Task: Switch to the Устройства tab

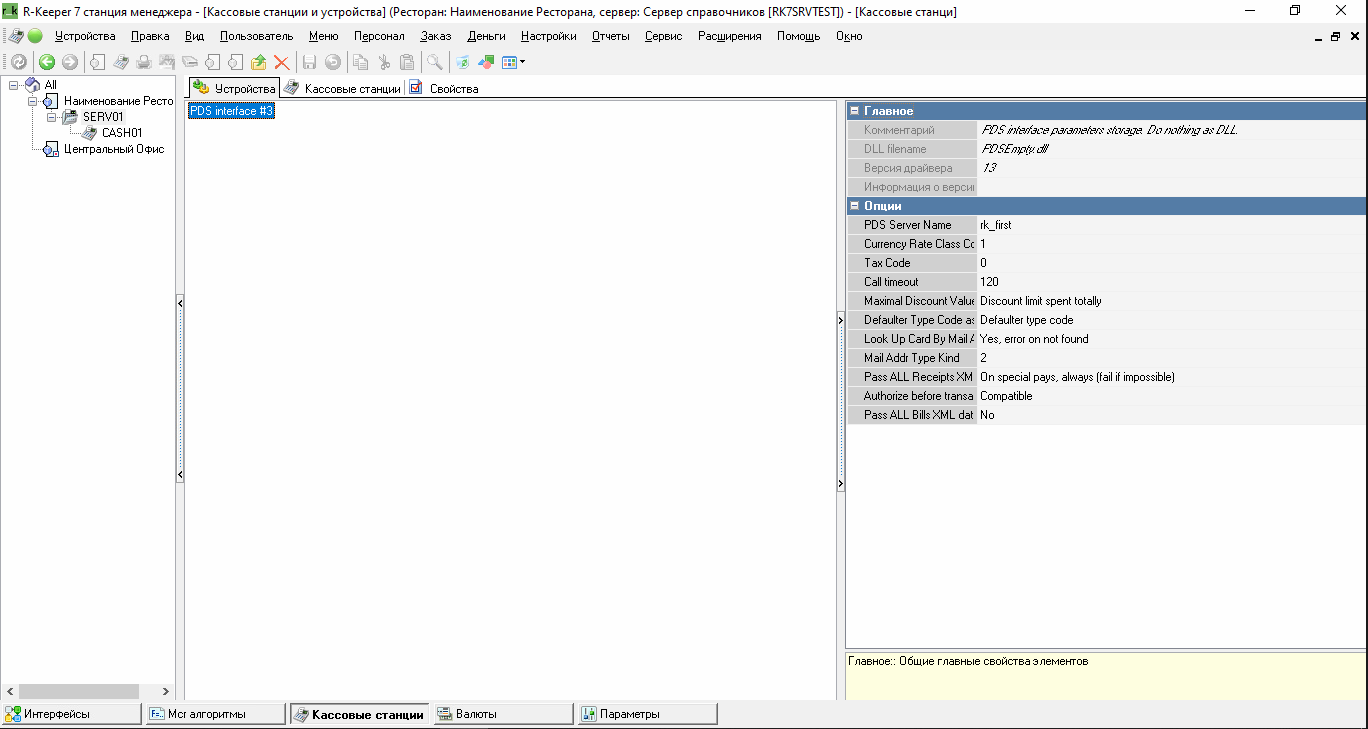Action: pos(235,88)
